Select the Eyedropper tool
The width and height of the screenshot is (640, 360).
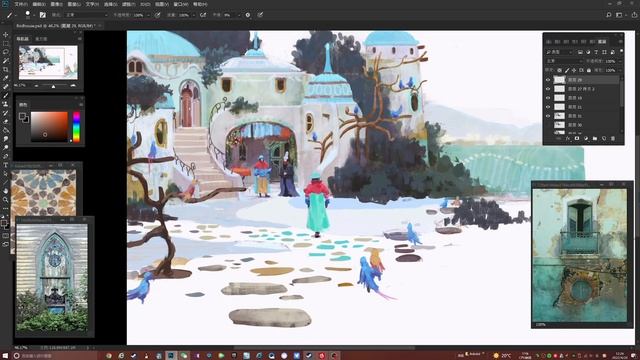tap(6, 78)
